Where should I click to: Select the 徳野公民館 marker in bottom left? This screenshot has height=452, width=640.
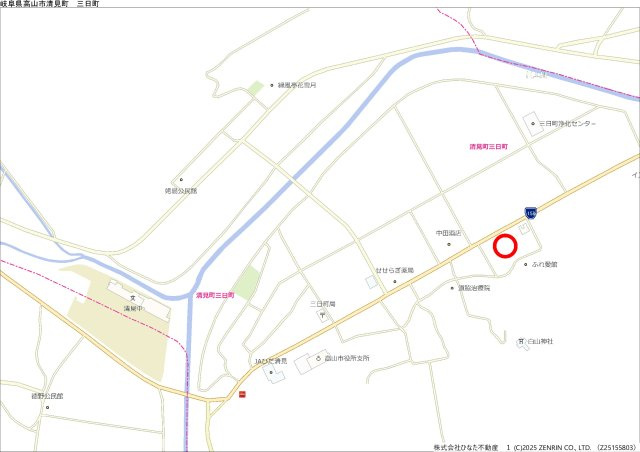[x=47, y=407]
